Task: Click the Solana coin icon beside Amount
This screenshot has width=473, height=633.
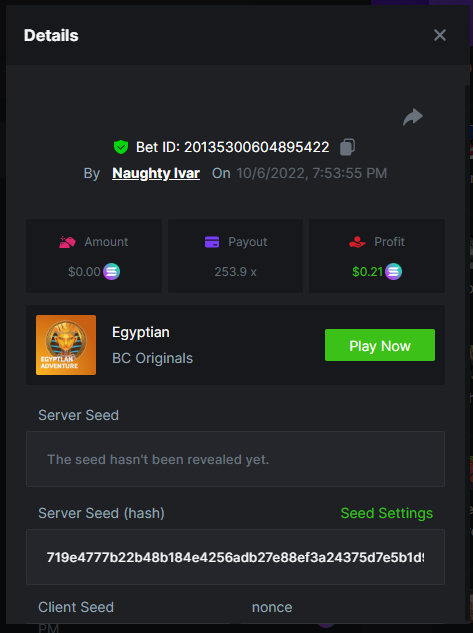Action: coord(111,271)
